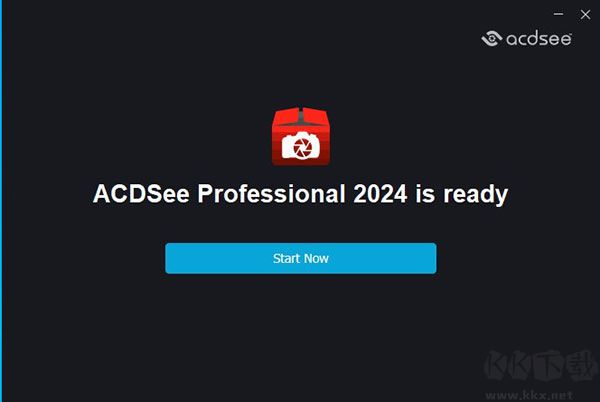This screenshot has width=600, height=402.
Task: Click the white camera symbol
Action: [301, 146]
